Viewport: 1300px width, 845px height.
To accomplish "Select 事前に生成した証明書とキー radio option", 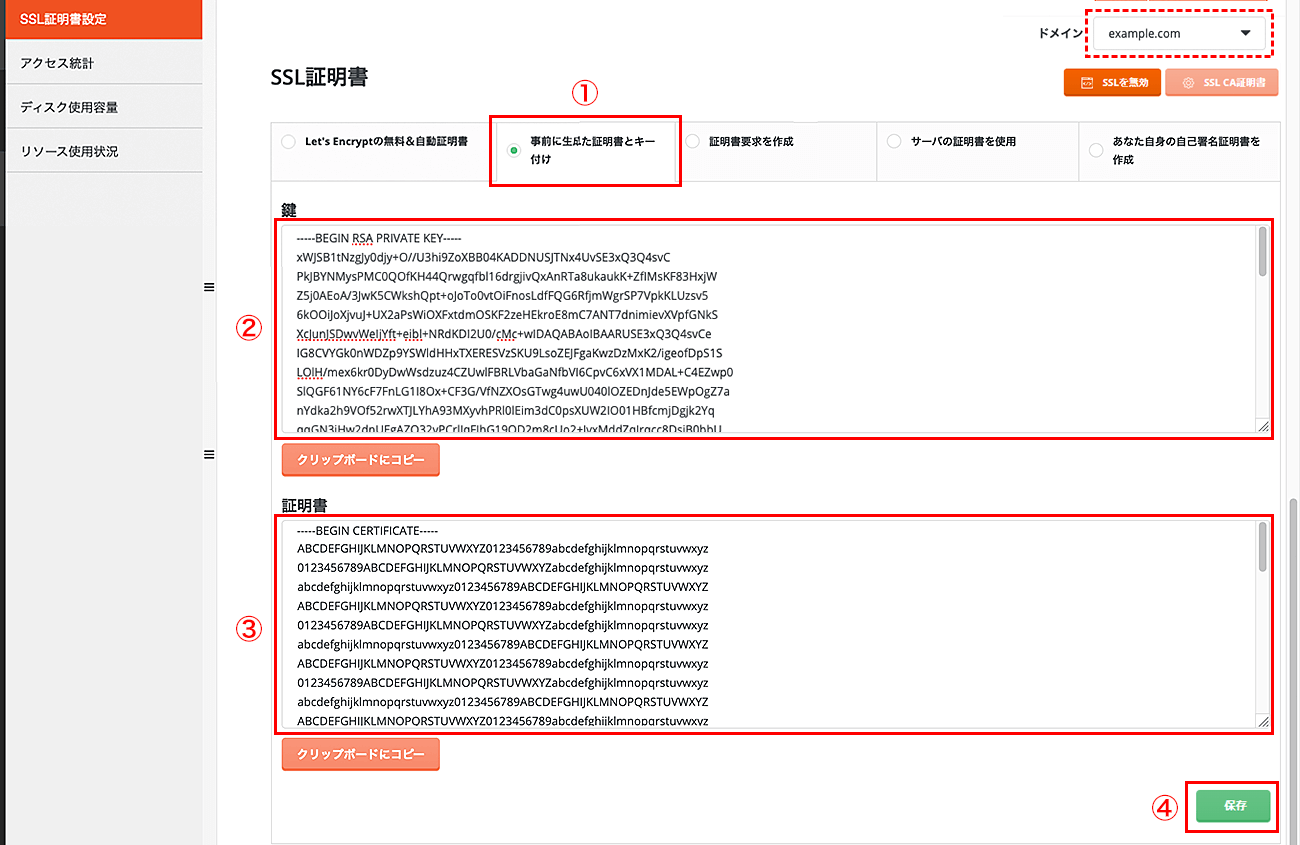I will (514, 151).
